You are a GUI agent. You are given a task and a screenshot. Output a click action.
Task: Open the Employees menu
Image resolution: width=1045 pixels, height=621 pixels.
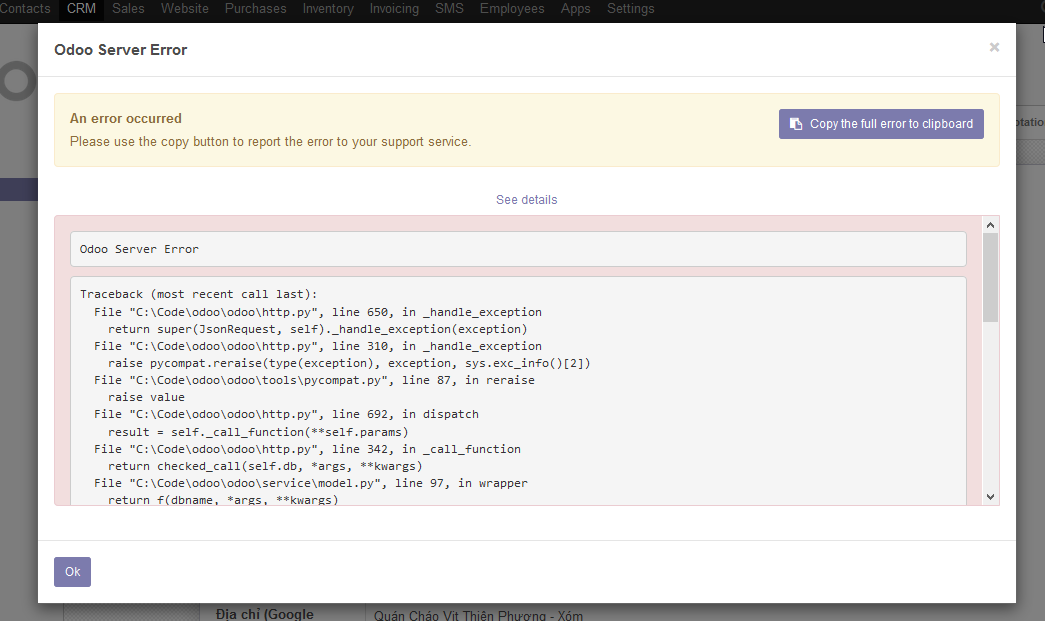point(512,9)
